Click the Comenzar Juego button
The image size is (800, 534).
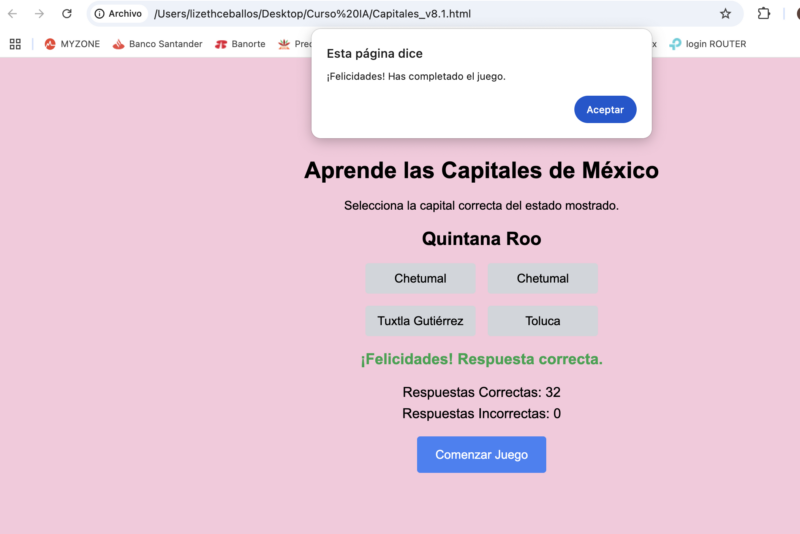(x=481, y=454)
